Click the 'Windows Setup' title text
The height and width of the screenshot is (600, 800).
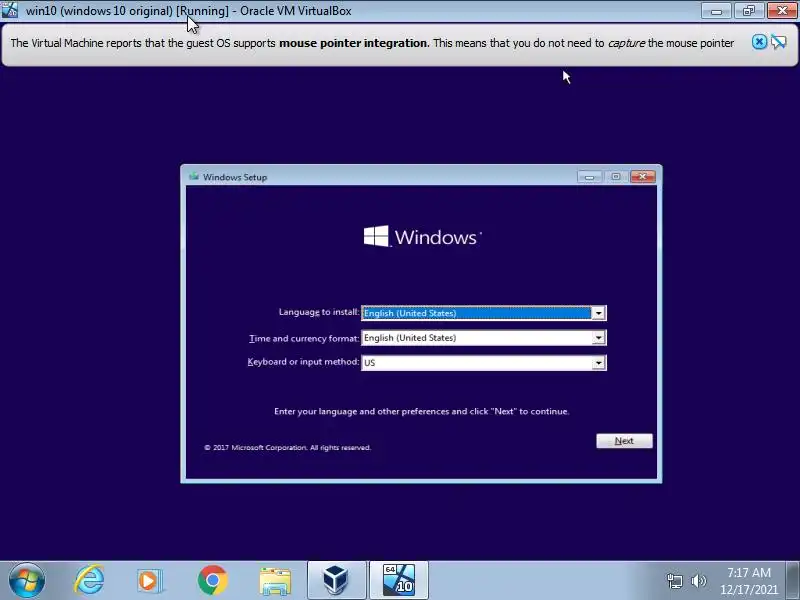(x=235, y=177)
